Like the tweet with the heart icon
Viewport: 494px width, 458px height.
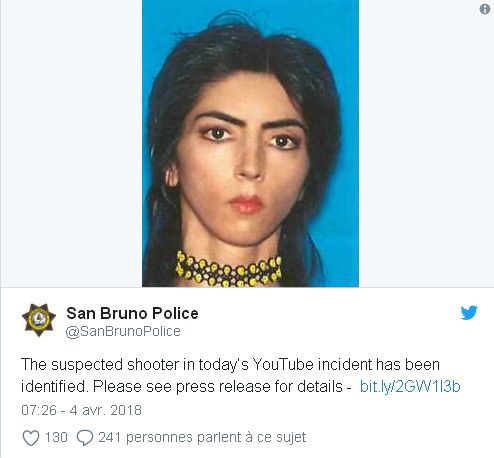pyautogui.click(x=31, y=438)
